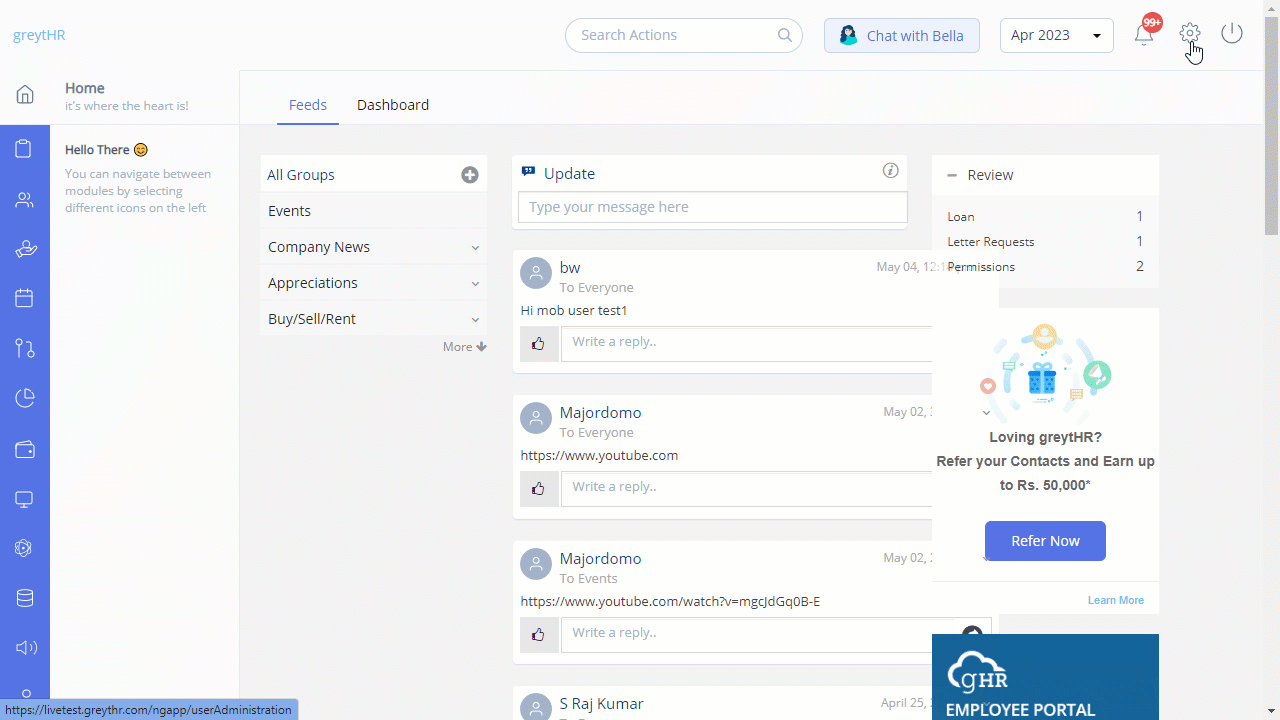
Task: Click reply field under bw post
Action: pyautogui.click(x=746, y=342)
